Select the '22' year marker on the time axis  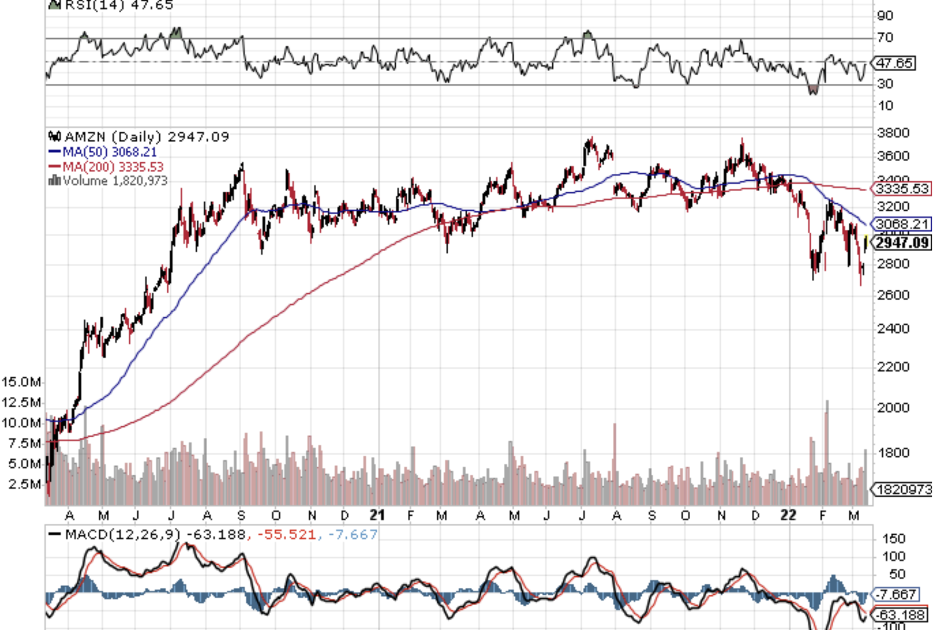(786, 514)
